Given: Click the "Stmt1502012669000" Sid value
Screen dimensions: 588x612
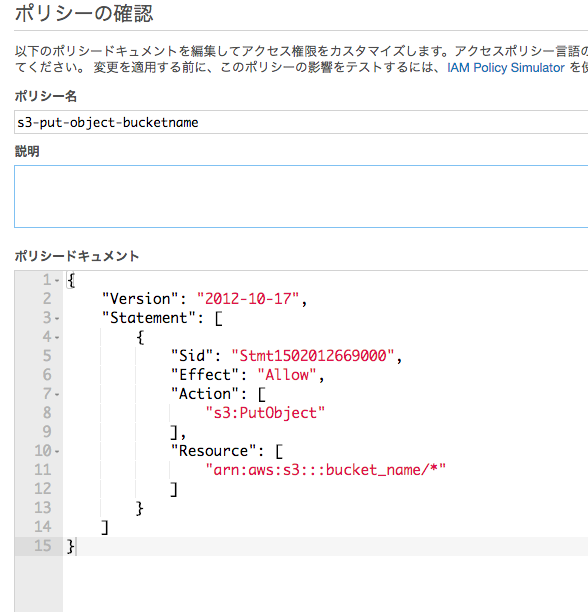Looking at the screenshot, I should pyautogui.click(x=313, y=356).
